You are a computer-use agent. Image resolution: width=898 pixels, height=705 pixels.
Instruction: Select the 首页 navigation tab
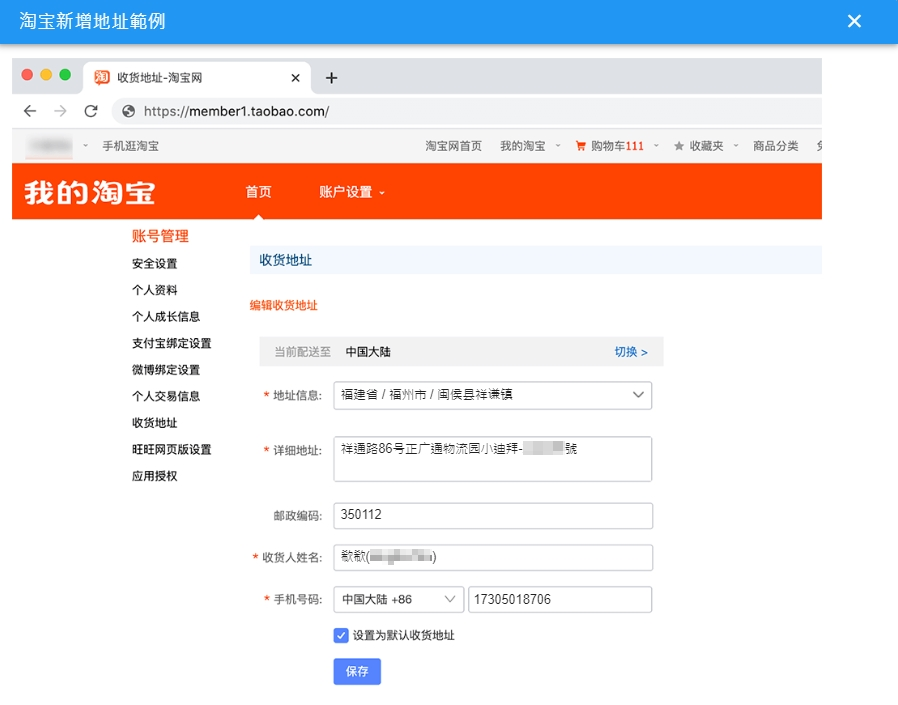pyautogui.click(x=258, y=192)
